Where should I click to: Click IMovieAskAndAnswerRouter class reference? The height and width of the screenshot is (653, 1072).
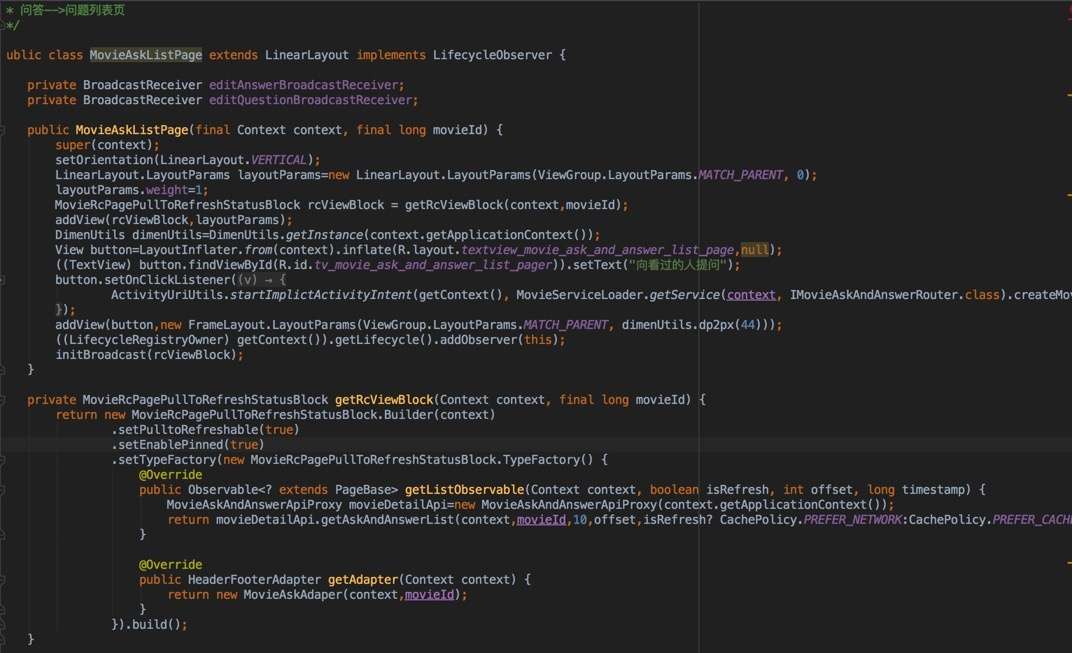pos(874,295)
